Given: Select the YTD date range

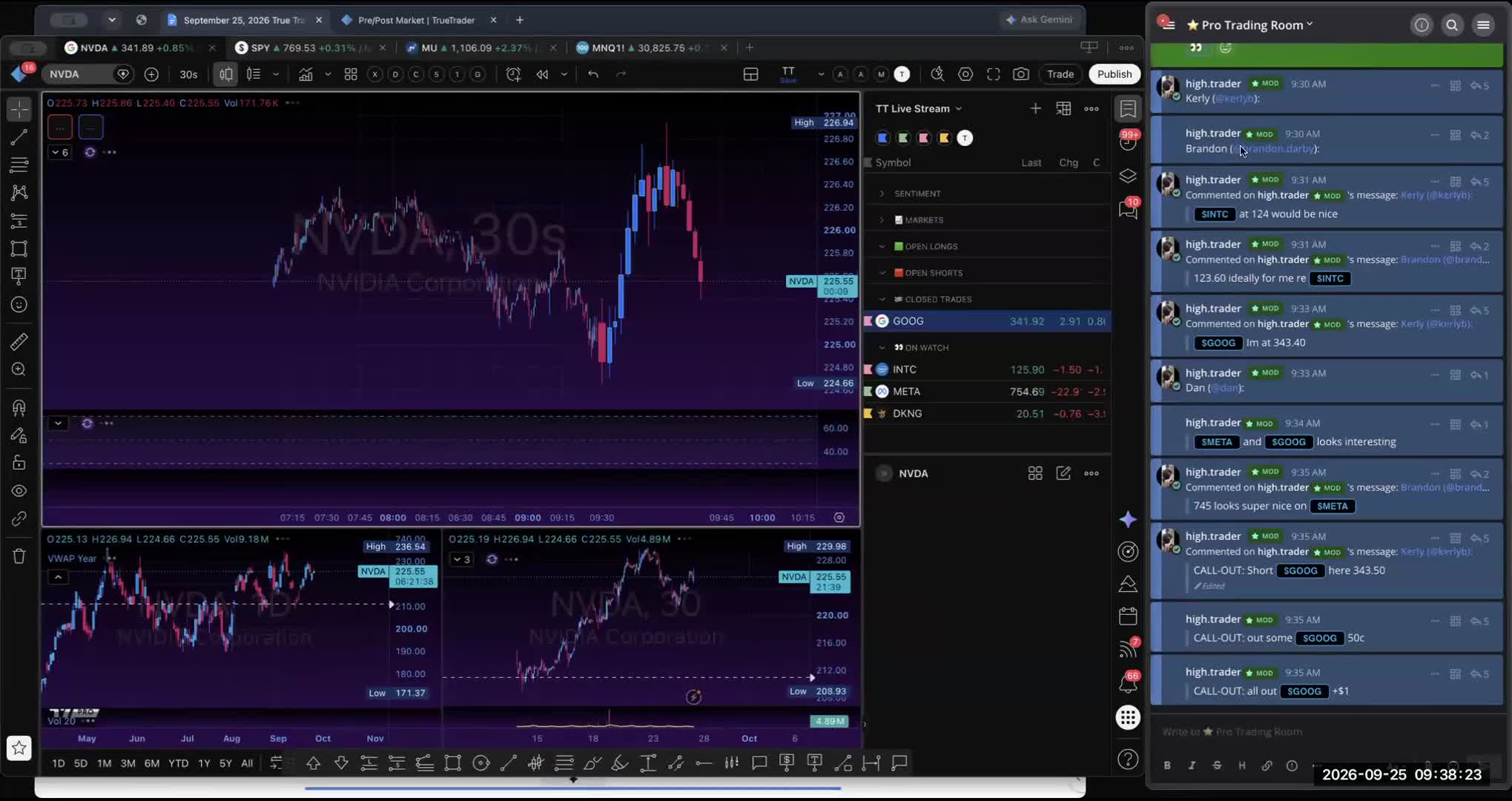Looking at the screenshot, I should (x=178, y=763).
